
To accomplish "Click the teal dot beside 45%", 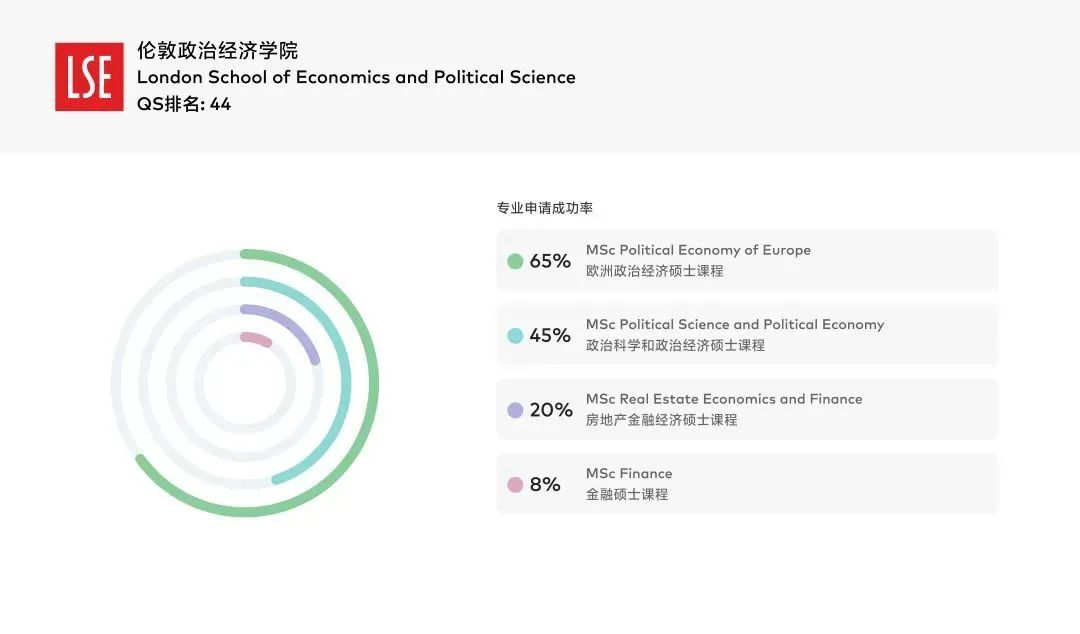I will (x=516, y=336).
